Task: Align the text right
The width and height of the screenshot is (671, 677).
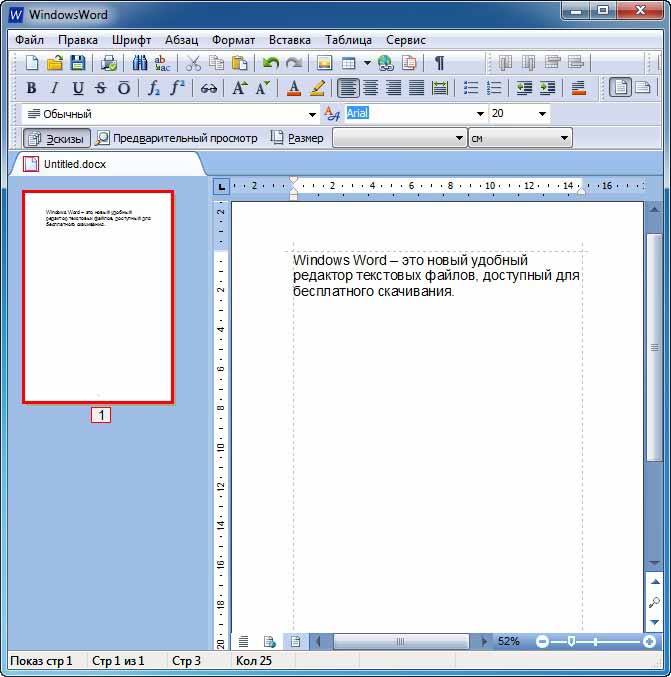Action: coord(393,88)
